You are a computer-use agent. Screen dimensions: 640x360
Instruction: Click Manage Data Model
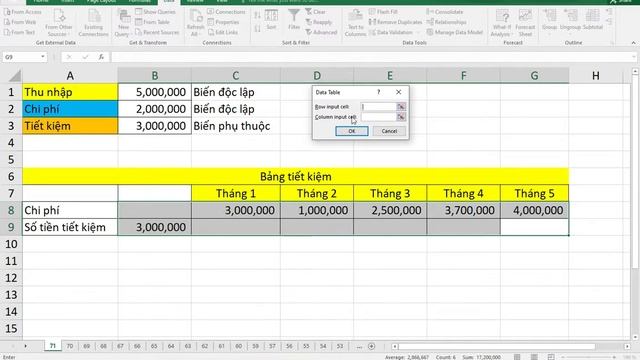tap(454, 32)
